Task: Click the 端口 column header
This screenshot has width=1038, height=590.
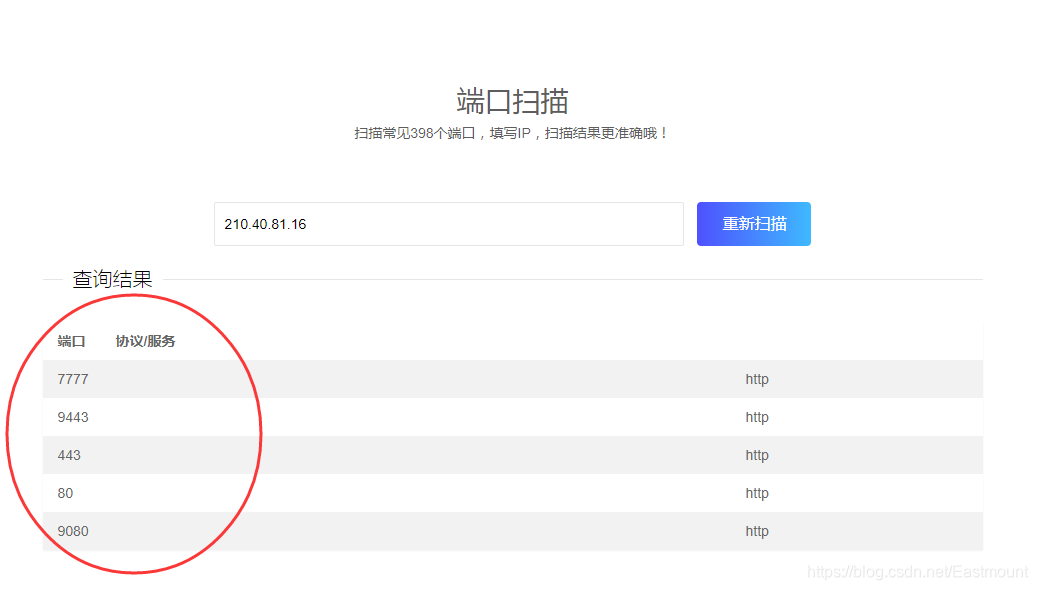Action: (71, 341)
